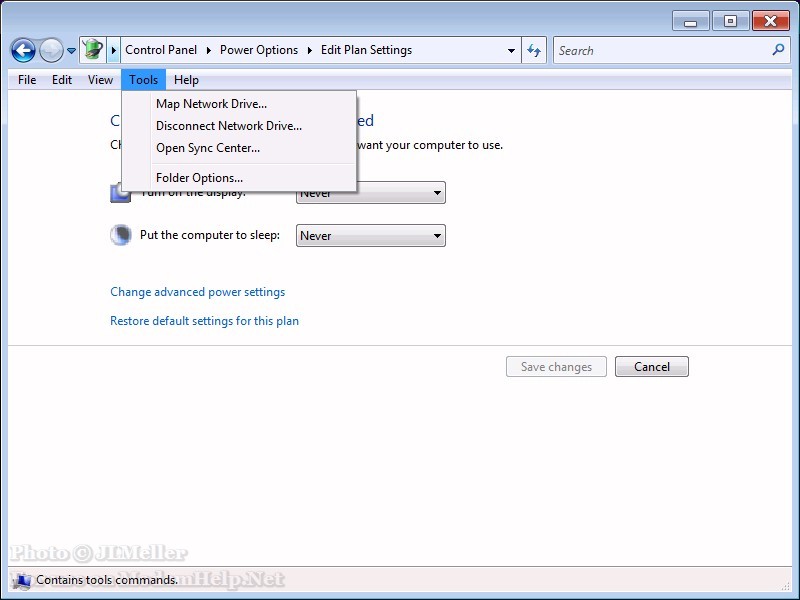Select Folder Options in Tools menu
The height and width of the screenshot is (600, 800).
pyautogui.click(x=199, y=178)
